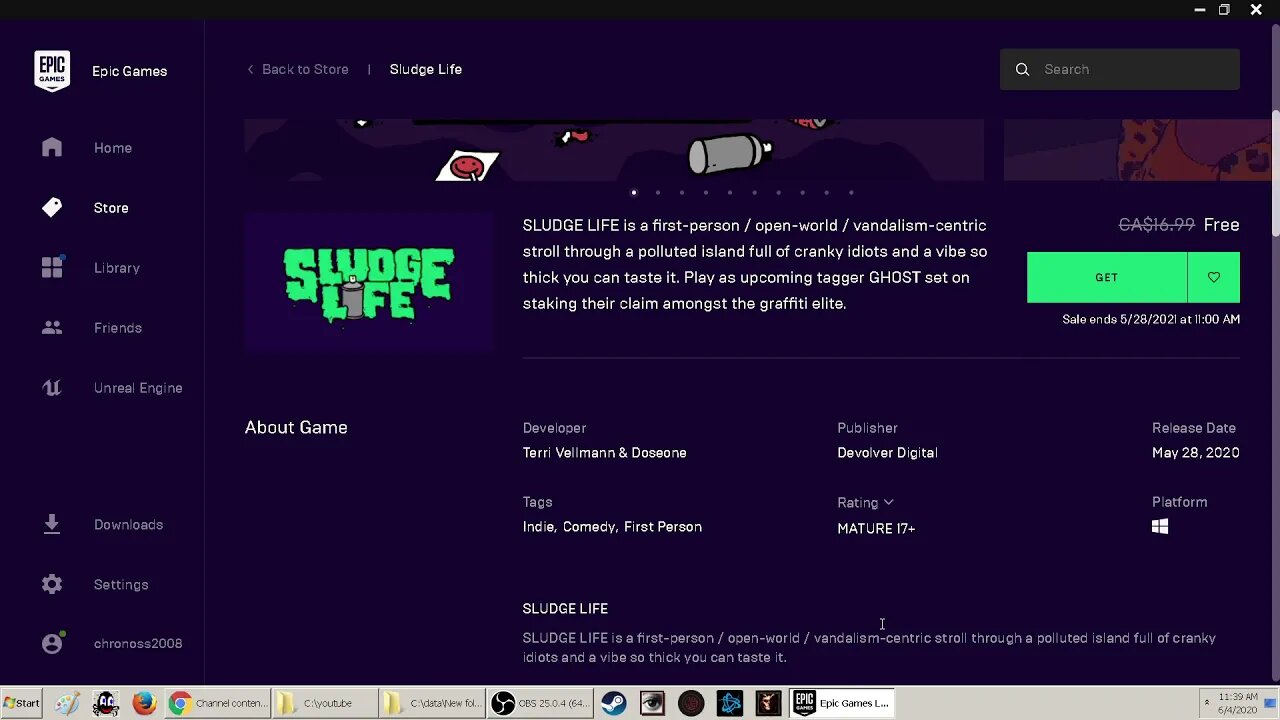This screenshot has width=1280, height=720.
Task: Click the Comedy tag
Action: [589, 527]
